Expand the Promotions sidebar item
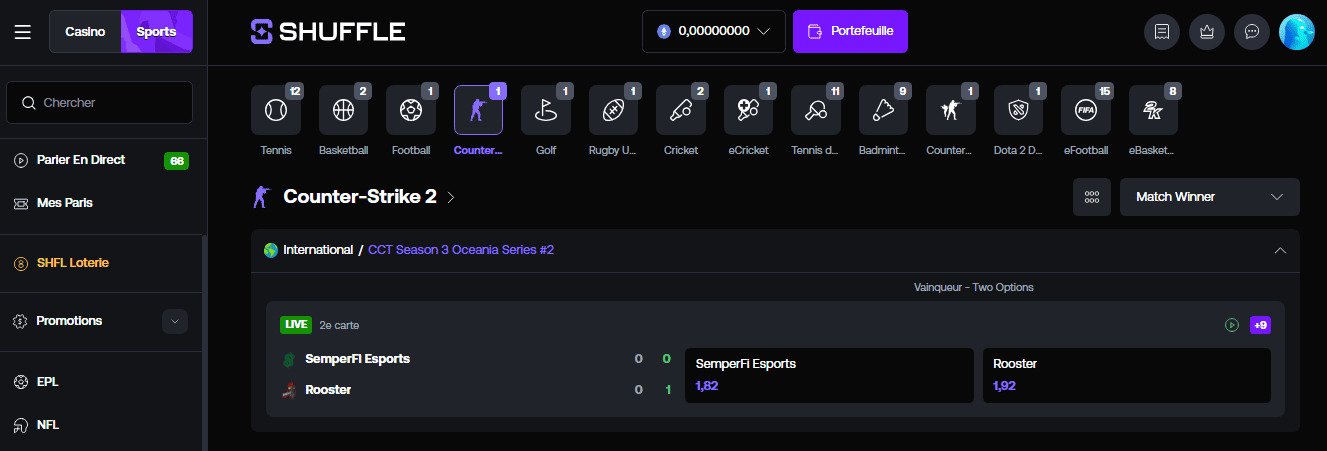Viewport: 1327px width, 451px height. (175, 321)
